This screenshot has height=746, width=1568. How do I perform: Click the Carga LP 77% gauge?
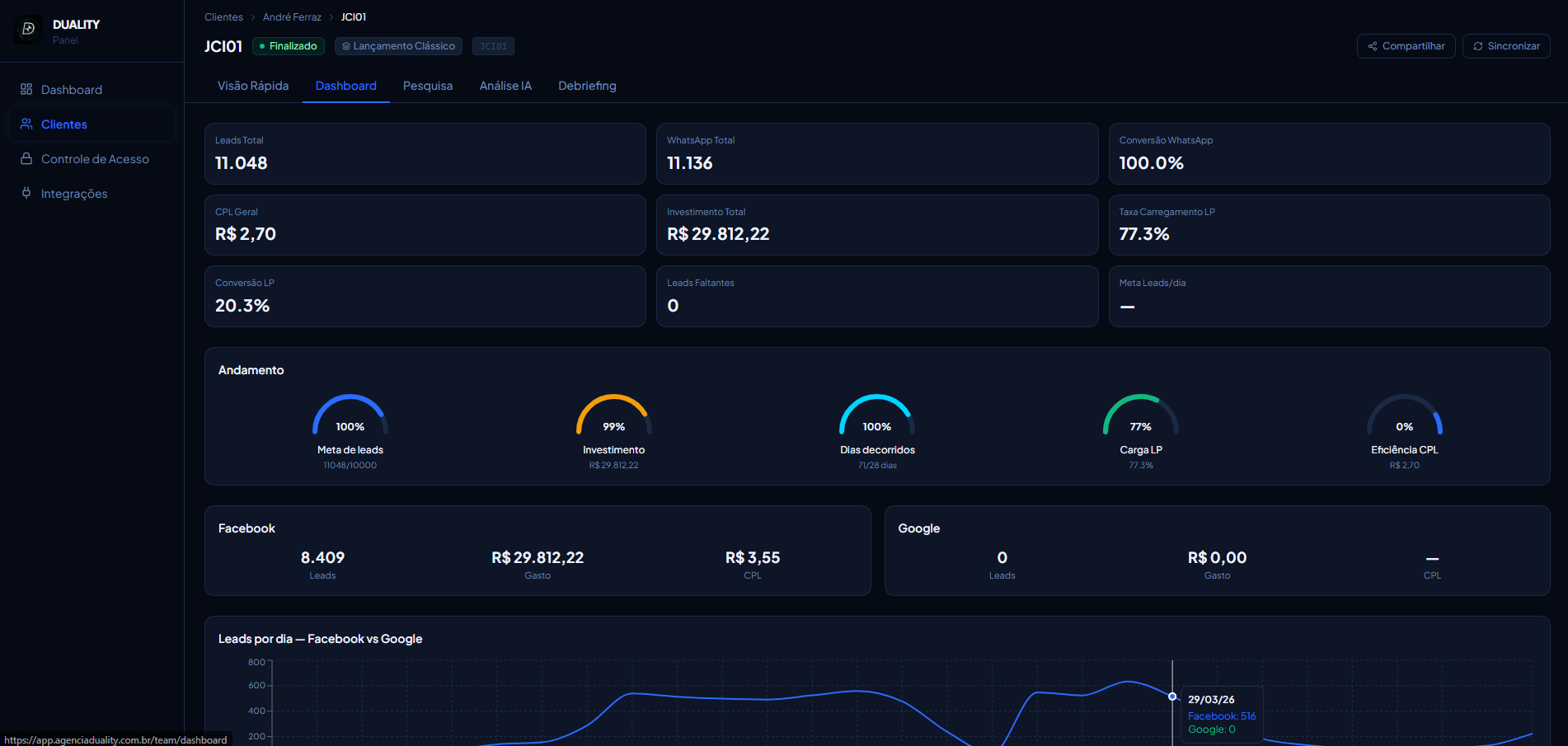[x=1141, y=415]
